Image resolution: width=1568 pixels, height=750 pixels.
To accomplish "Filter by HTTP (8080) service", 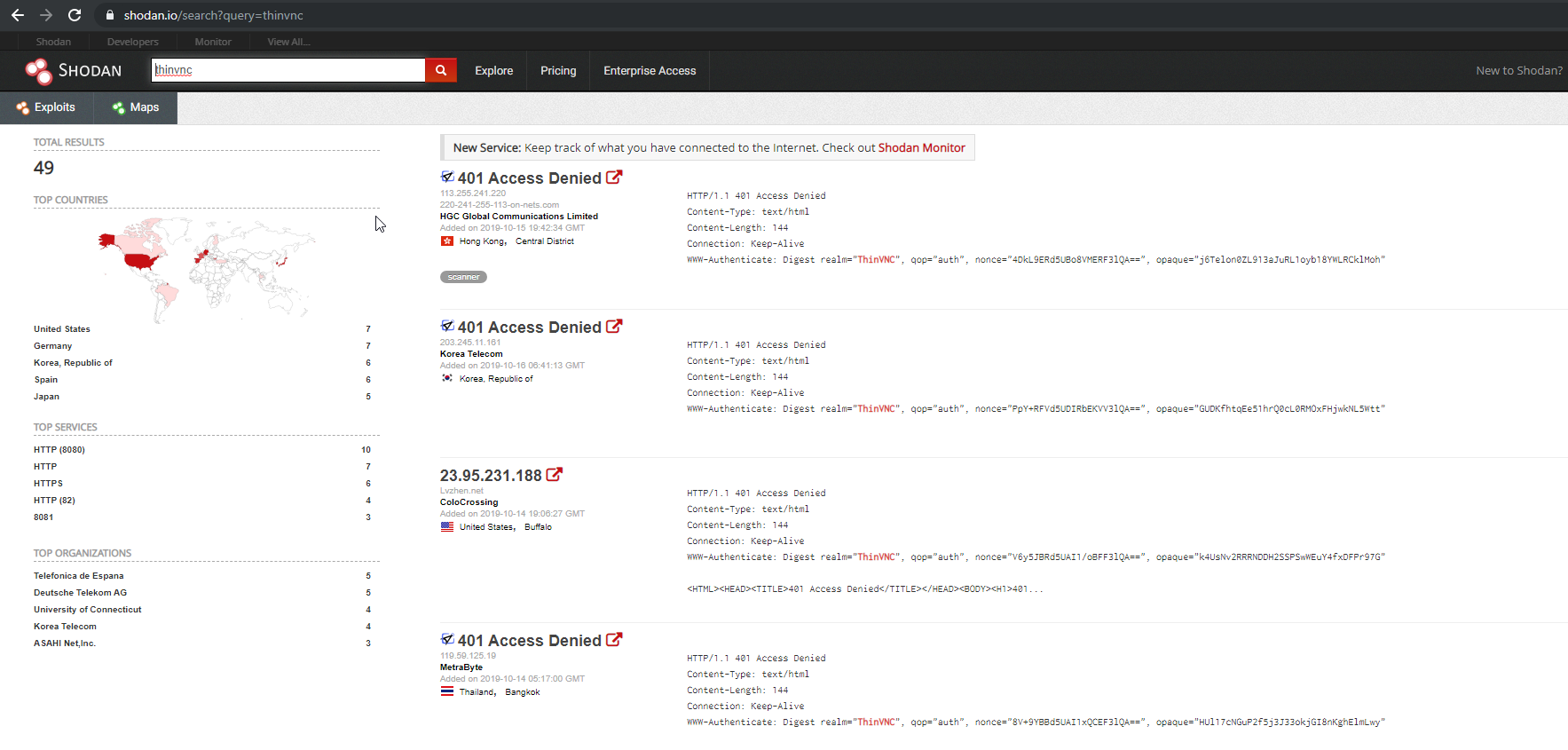I will pos(59,450).
